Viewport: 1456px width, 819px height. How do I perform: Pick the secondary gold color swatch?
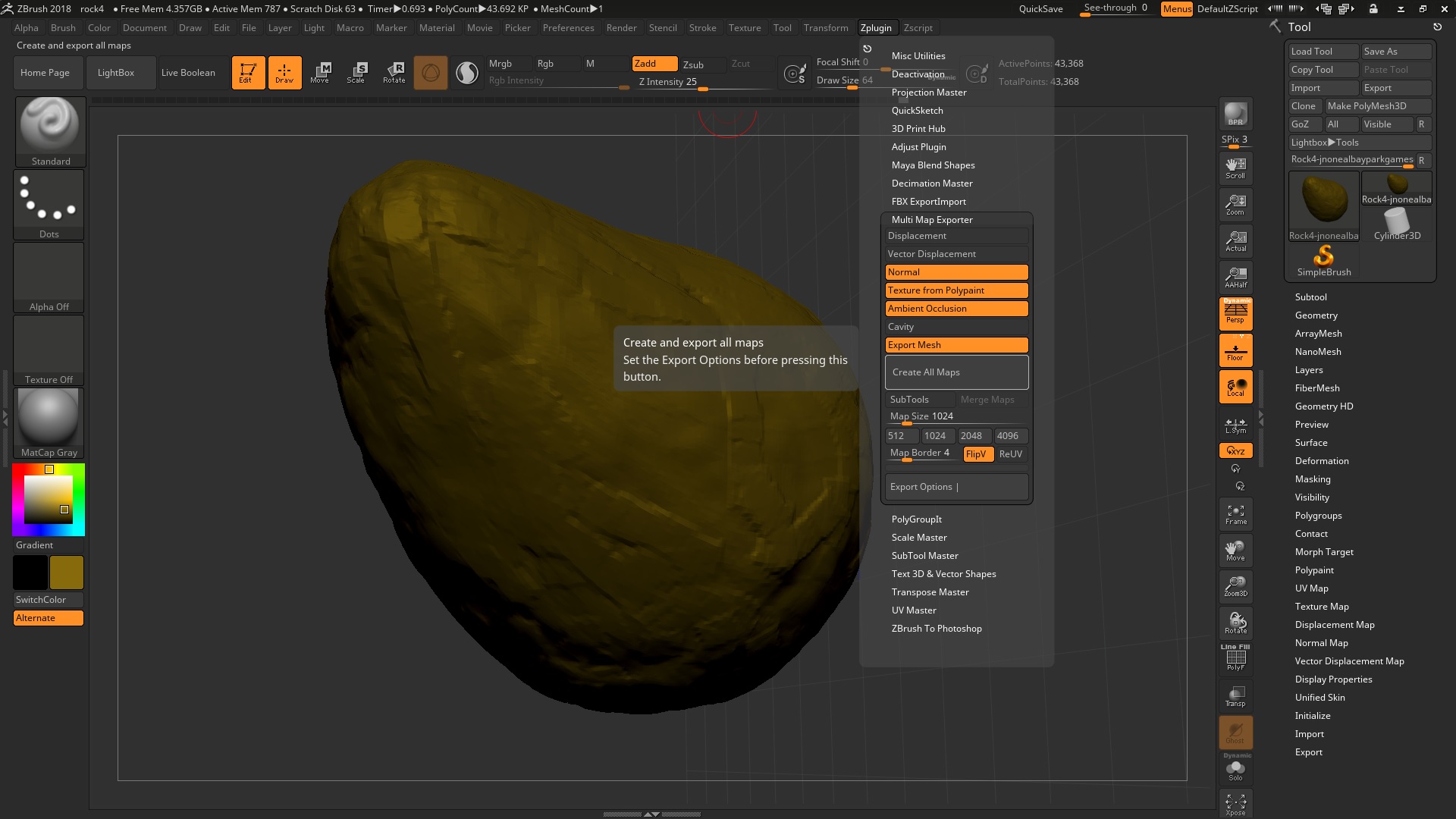coord(67,573)
